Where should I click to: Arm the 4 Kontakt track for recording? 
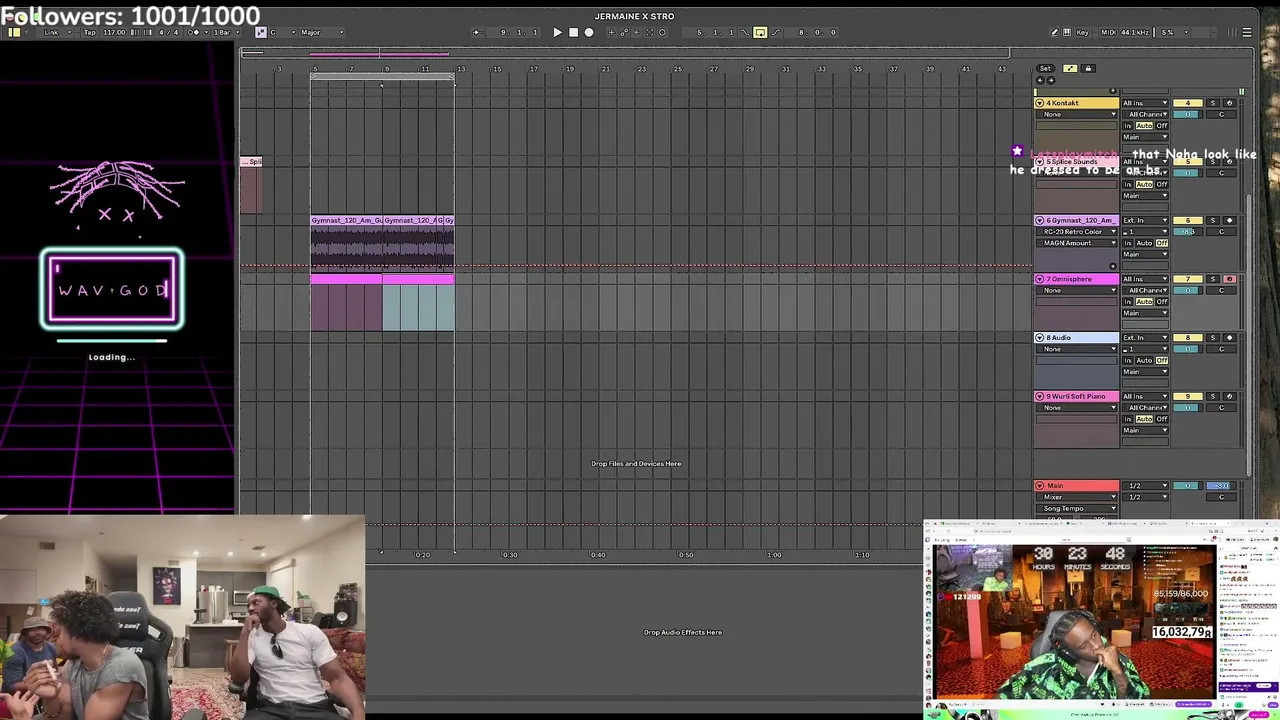[x=1230, y=103]
